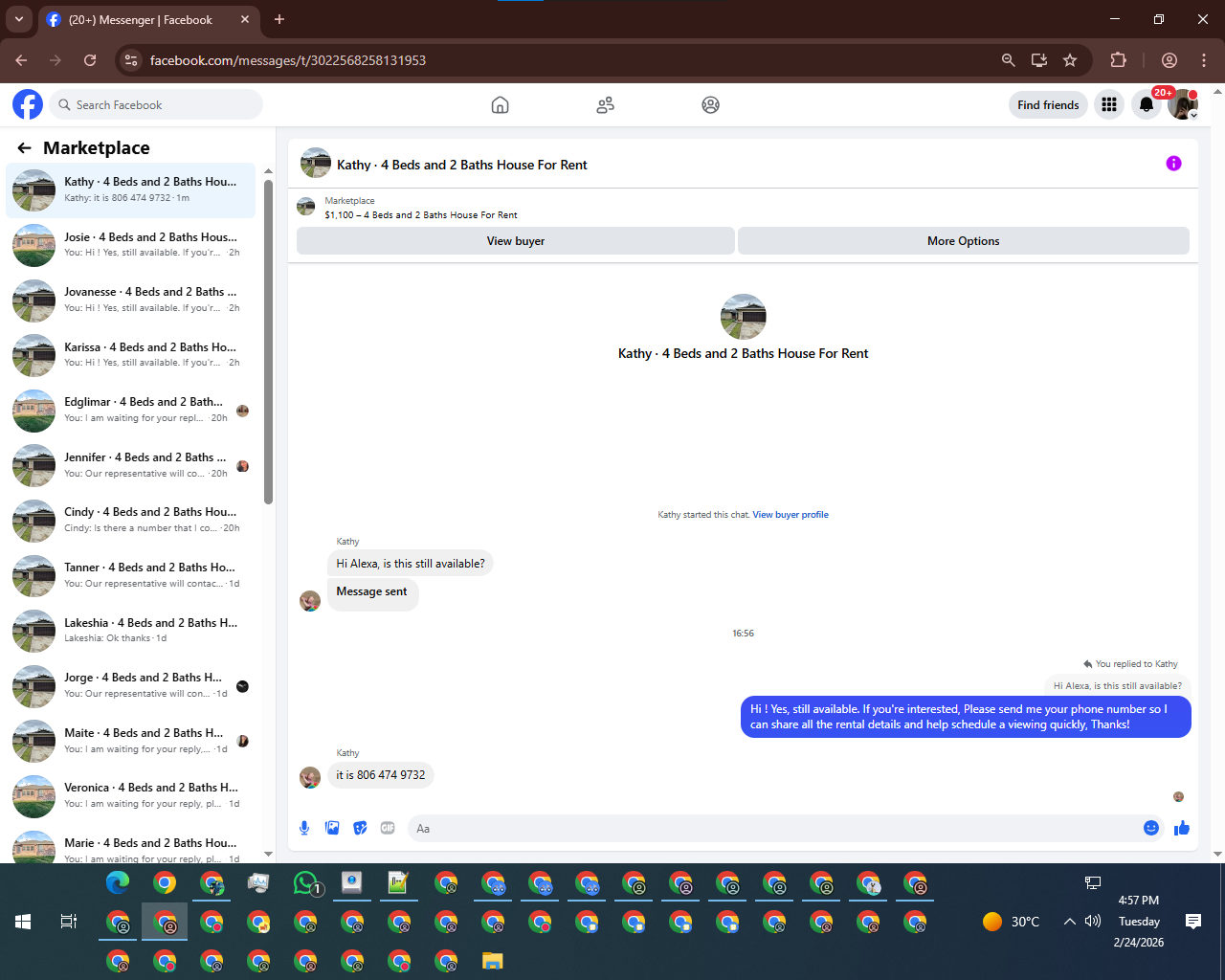Open conversation information purple icon

(x=1173, y=164)
